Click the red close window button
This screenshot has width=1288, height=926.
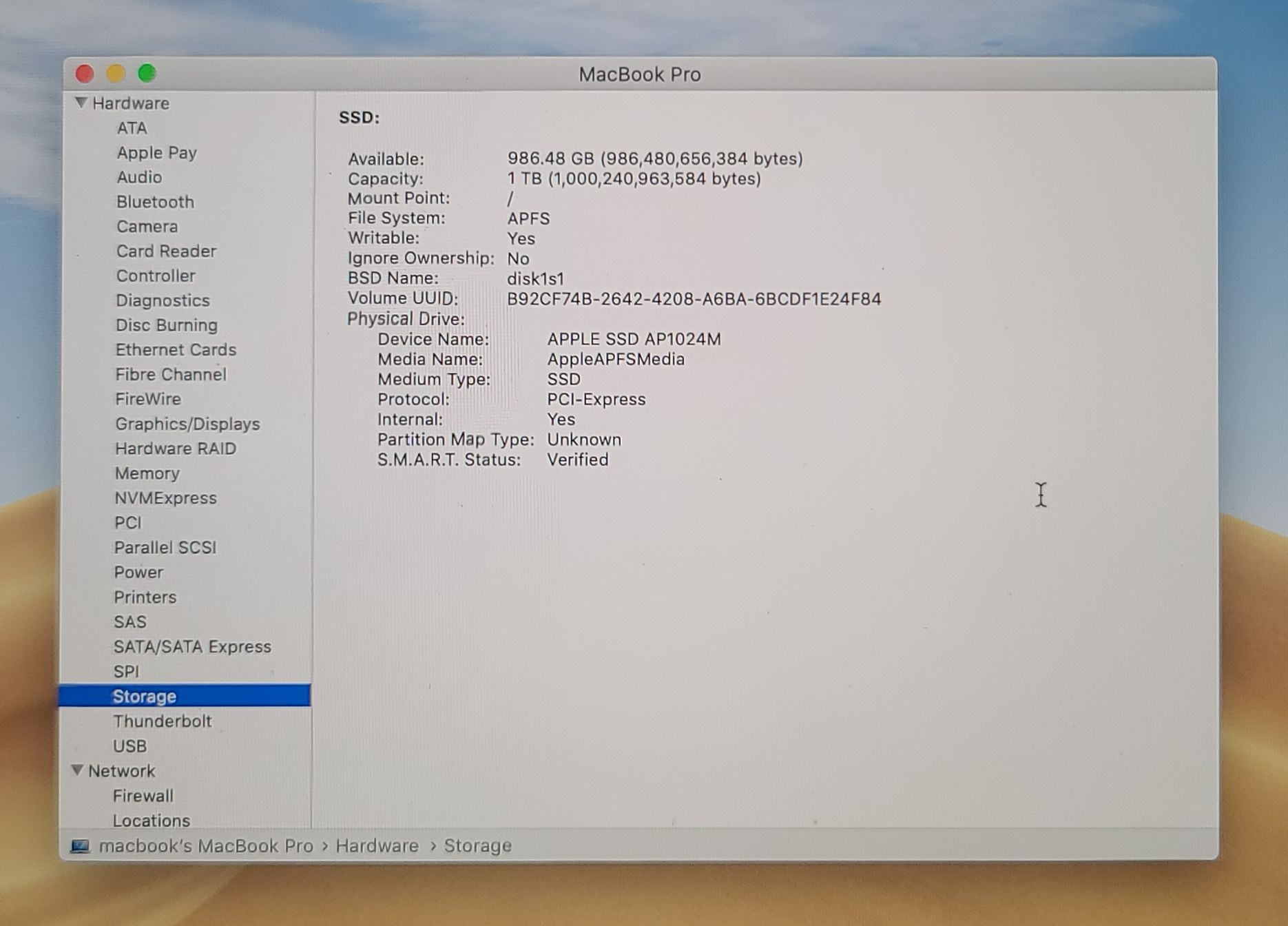pos(85,73)
